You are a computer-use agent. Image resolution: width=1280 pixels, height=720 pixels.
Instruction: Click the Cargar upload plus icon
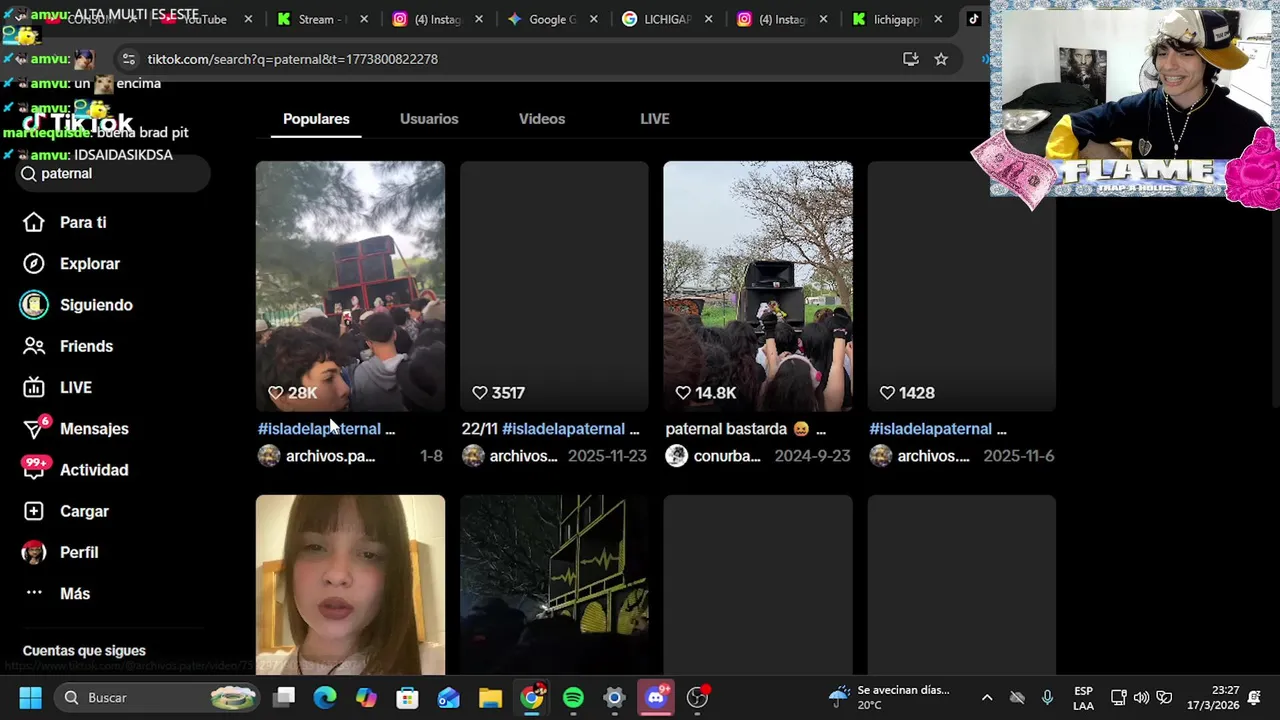34,511
